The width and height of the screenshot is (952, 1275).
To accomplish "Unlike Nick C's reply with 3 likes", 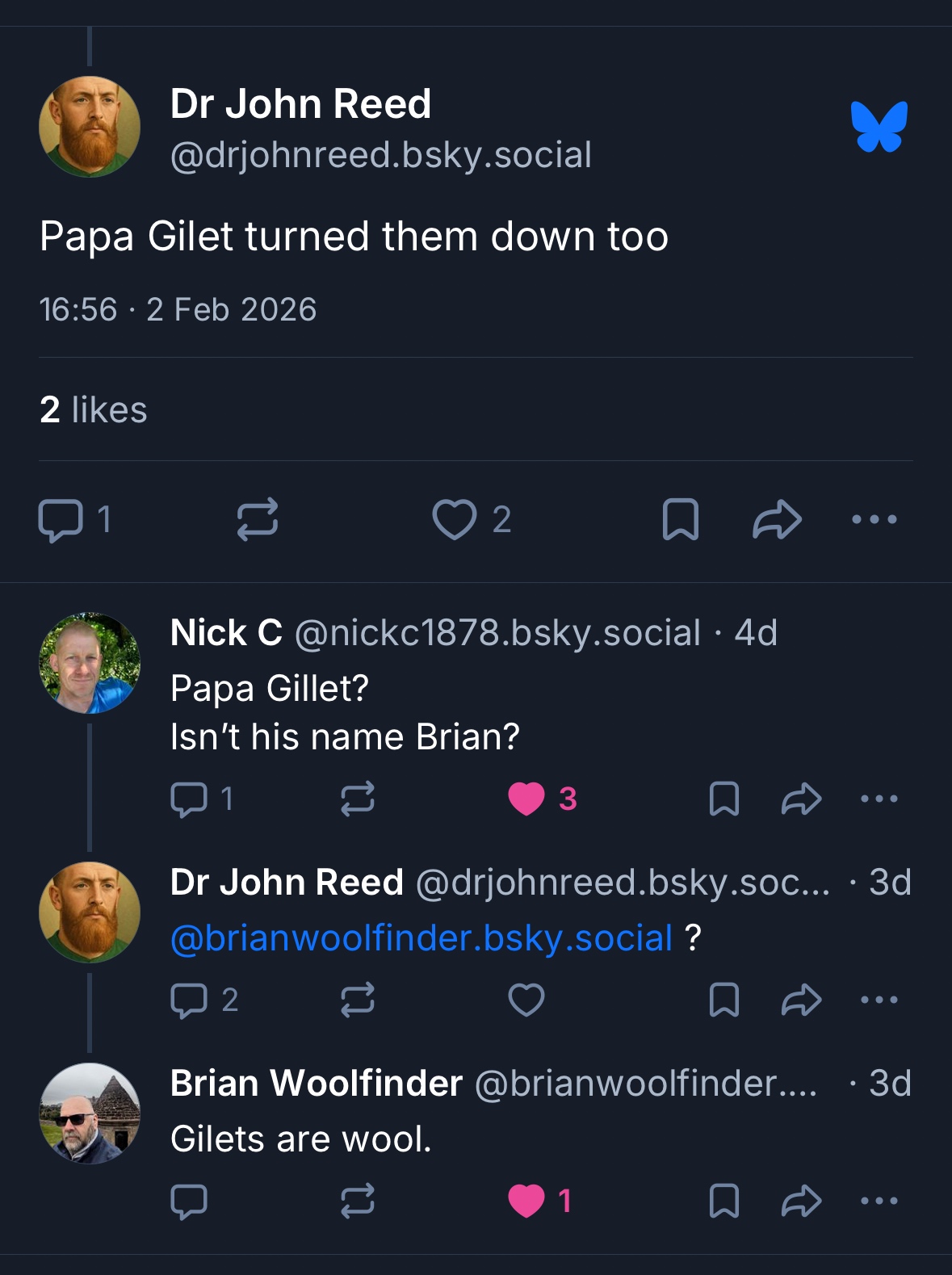I will click(x=526, y=799).
